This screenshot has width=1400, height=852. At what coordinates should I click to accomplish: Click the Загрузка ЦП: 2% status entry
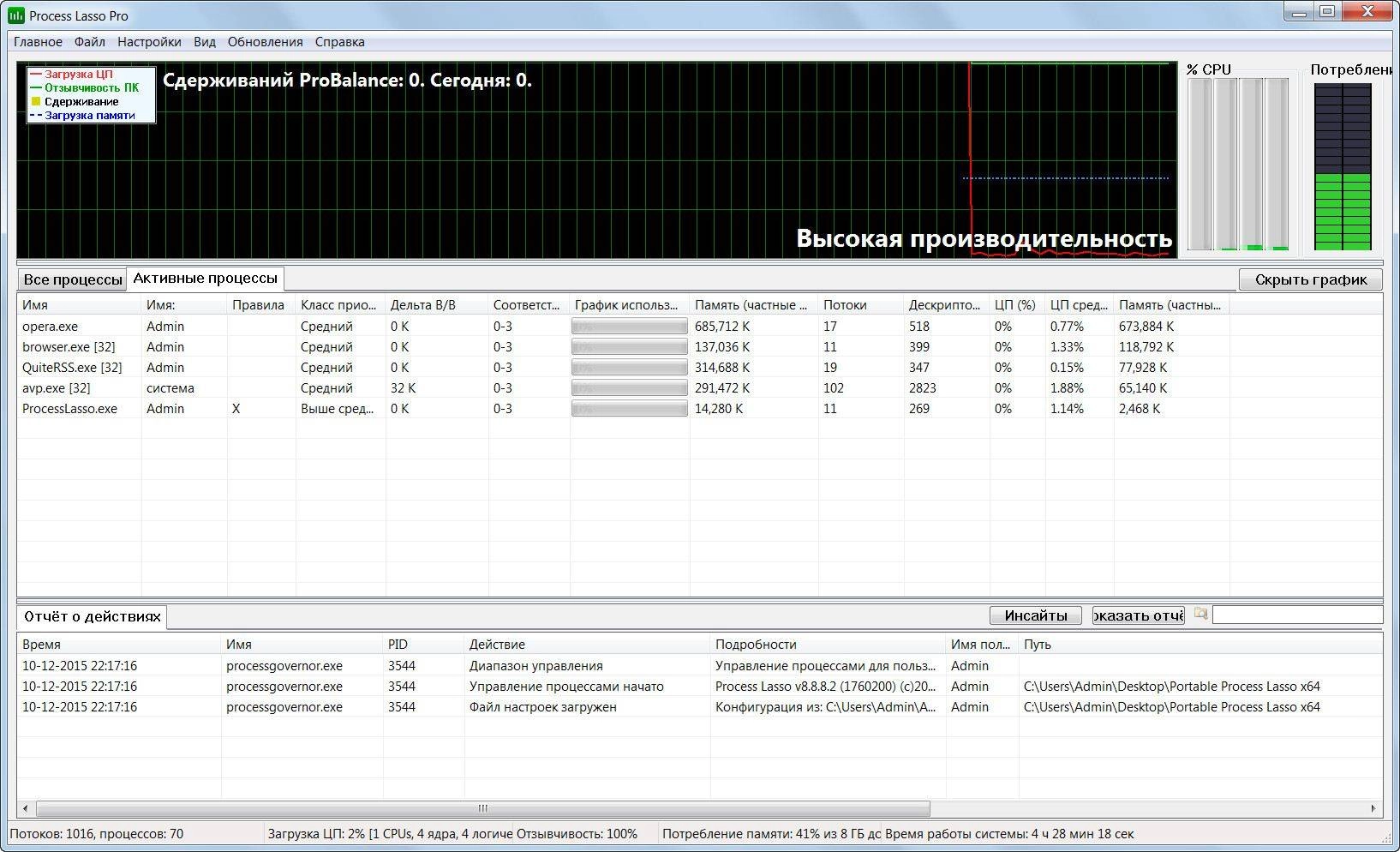point(390,833)
